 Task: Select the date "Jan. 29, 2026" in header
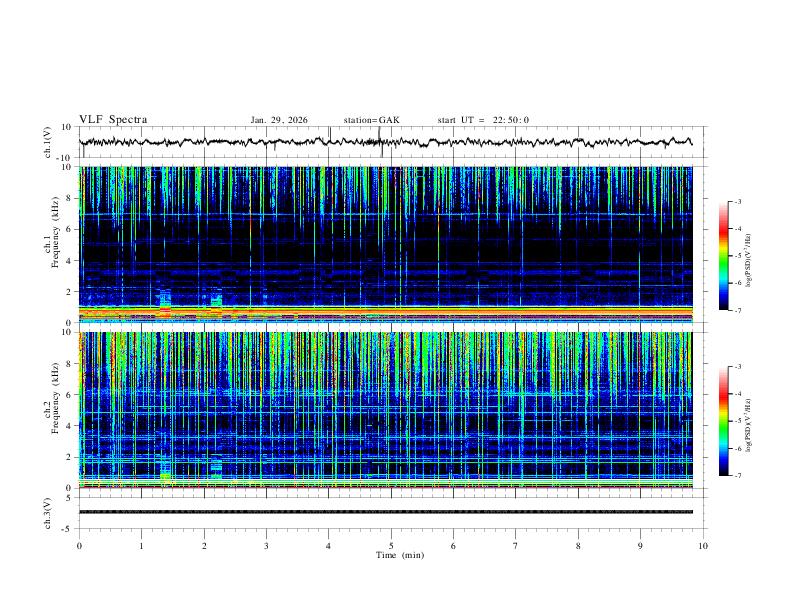click(x=279, y=120)
